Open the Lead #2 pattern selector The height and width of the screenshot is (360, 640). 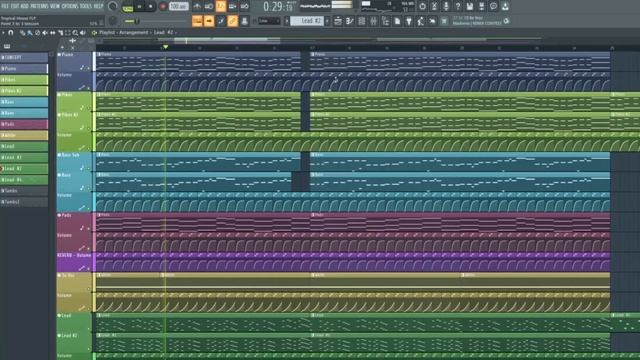(x=308, y=21)
